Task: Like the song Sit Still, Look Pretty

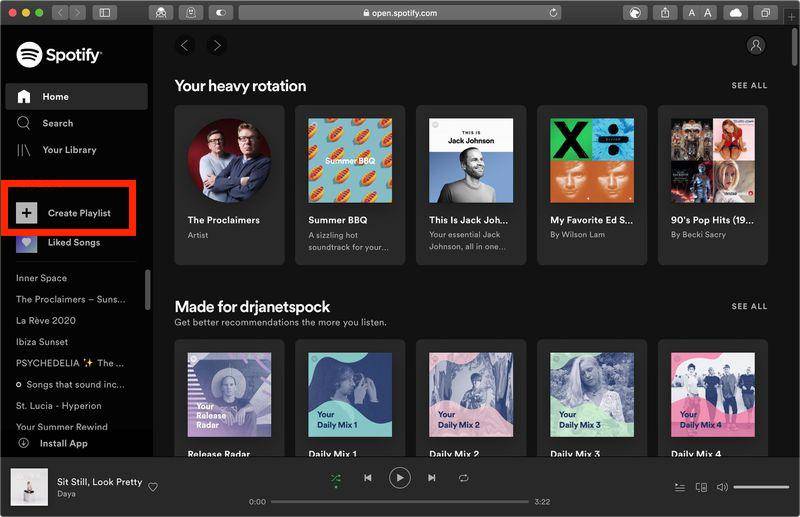Action: (x=153, y=487)
